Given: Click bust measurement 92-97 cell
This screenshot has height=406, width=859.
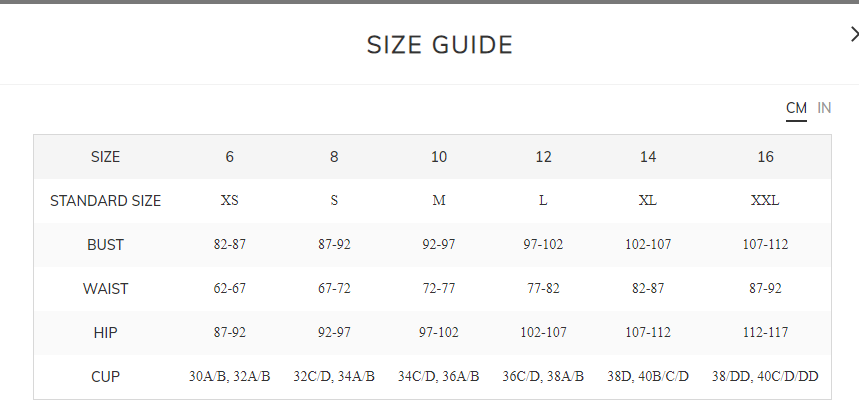Looking at the screenshot, I should (x=439, y=245).
